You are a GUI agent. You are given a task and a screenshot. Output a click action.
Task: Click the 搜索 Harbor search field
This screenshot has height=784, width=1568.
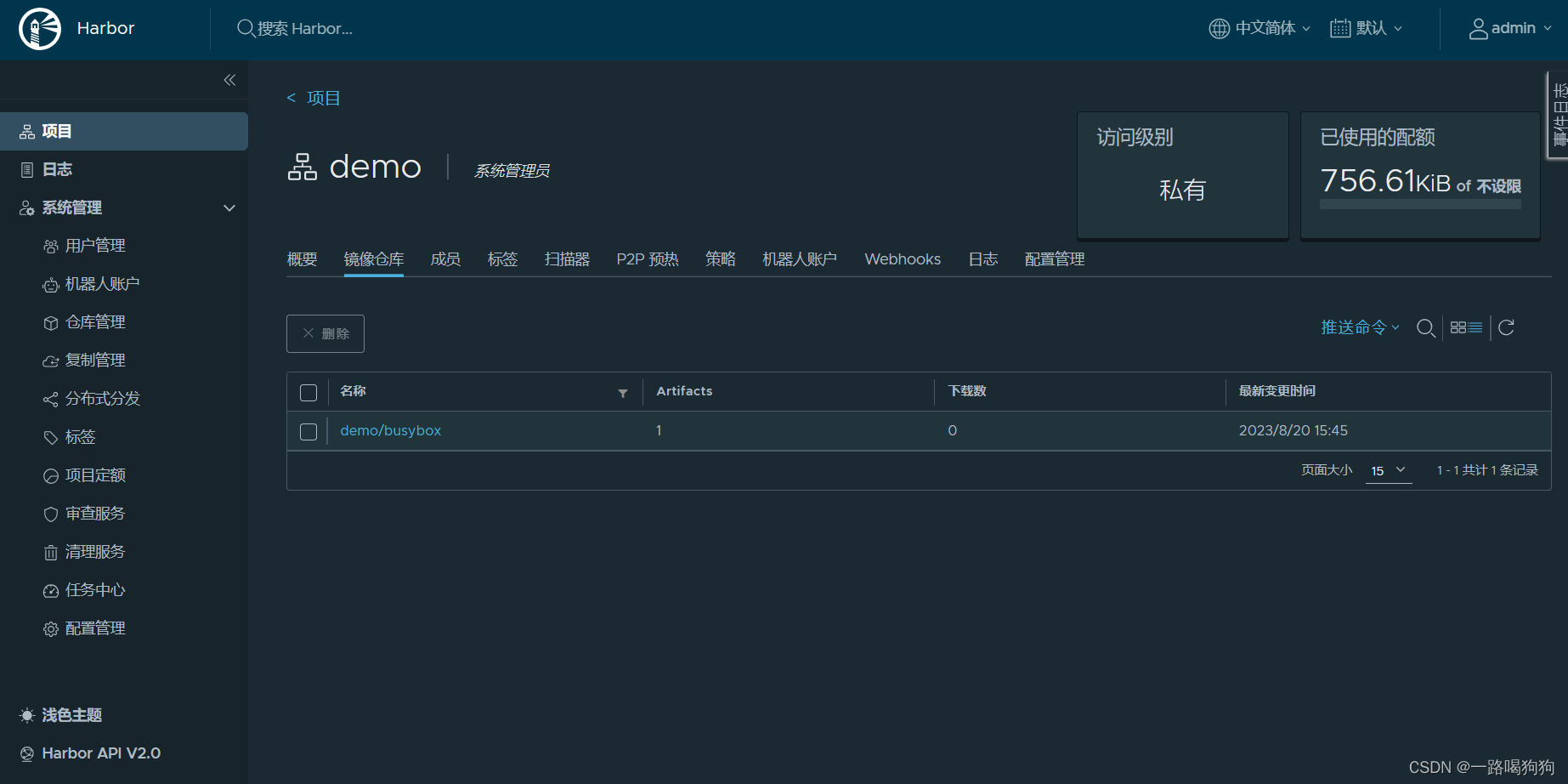point(304,29)
